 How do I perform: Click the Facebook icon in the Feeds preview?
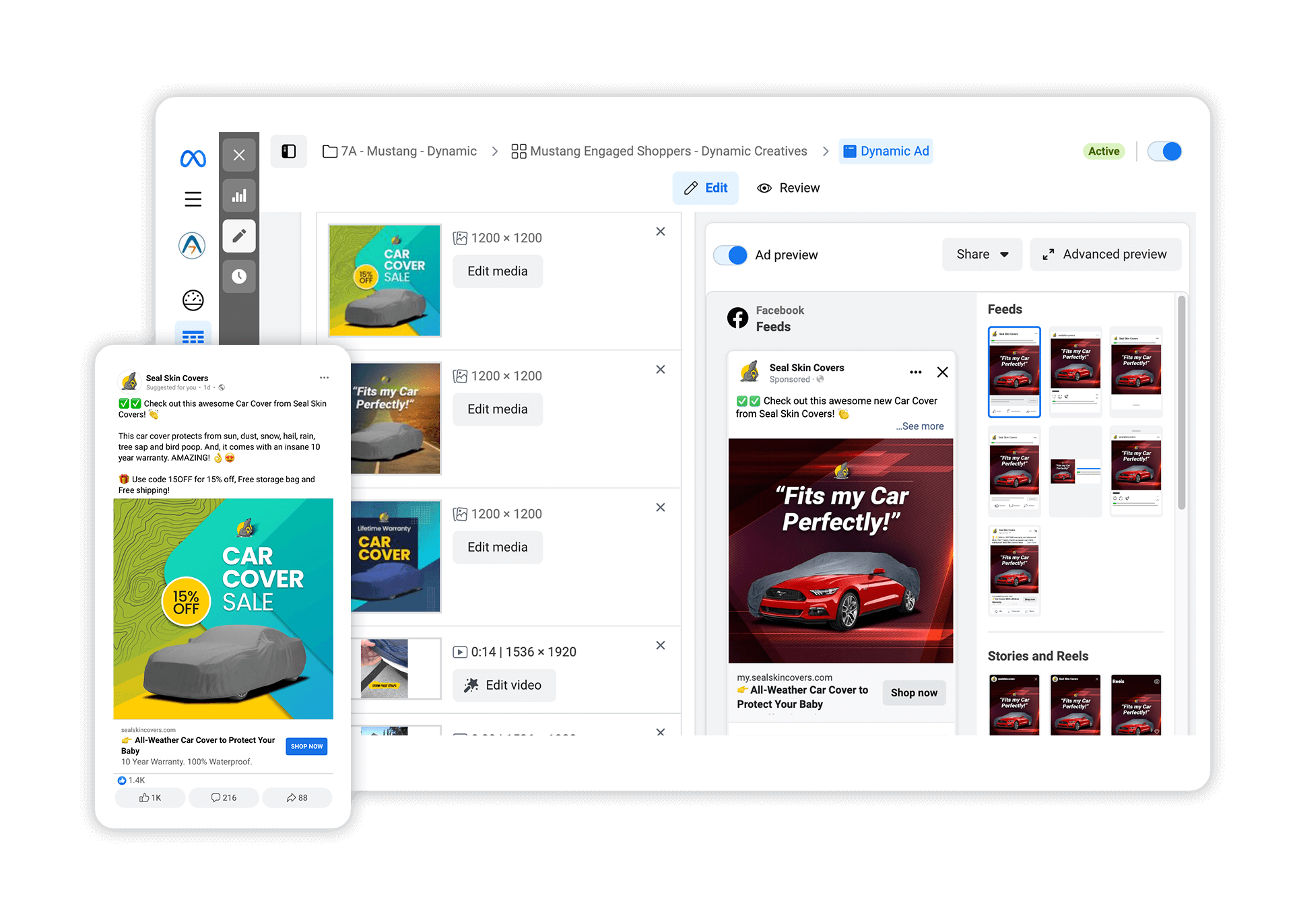click(737, 317)
